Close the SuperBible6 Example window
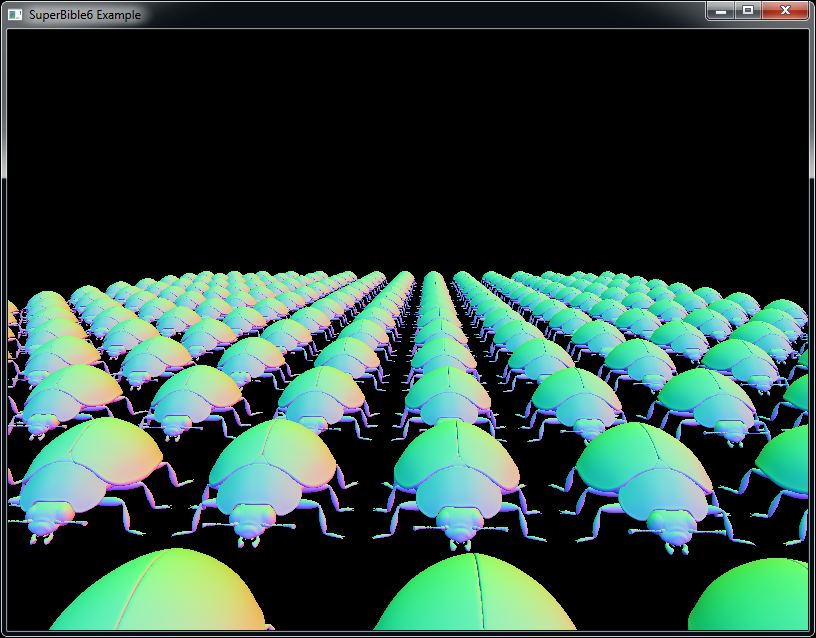 tap(785, 10)
